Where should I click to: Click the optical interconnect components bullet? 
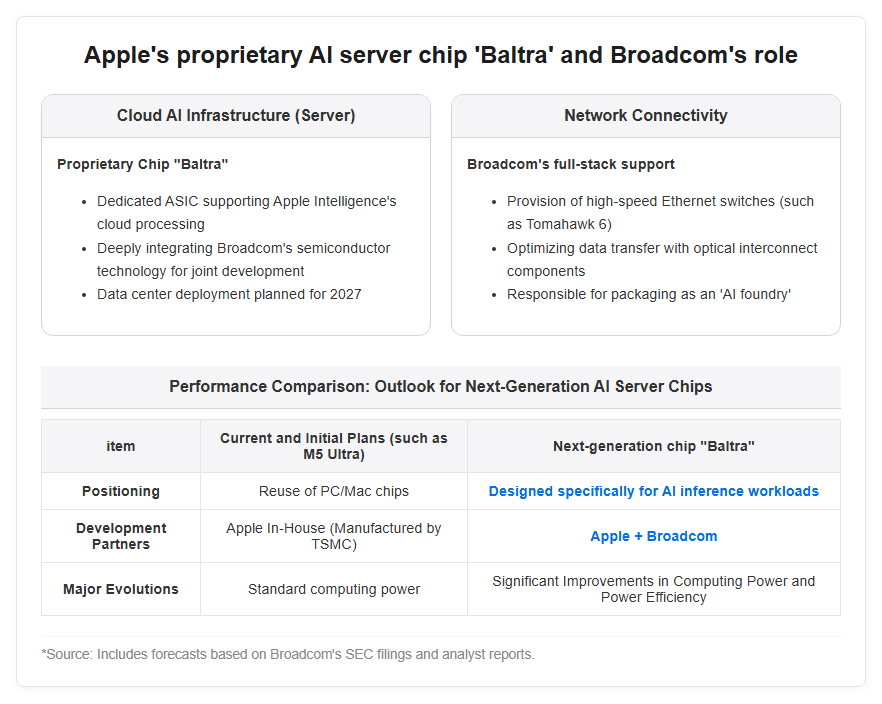pyautogui.click(x=662, y=259)
